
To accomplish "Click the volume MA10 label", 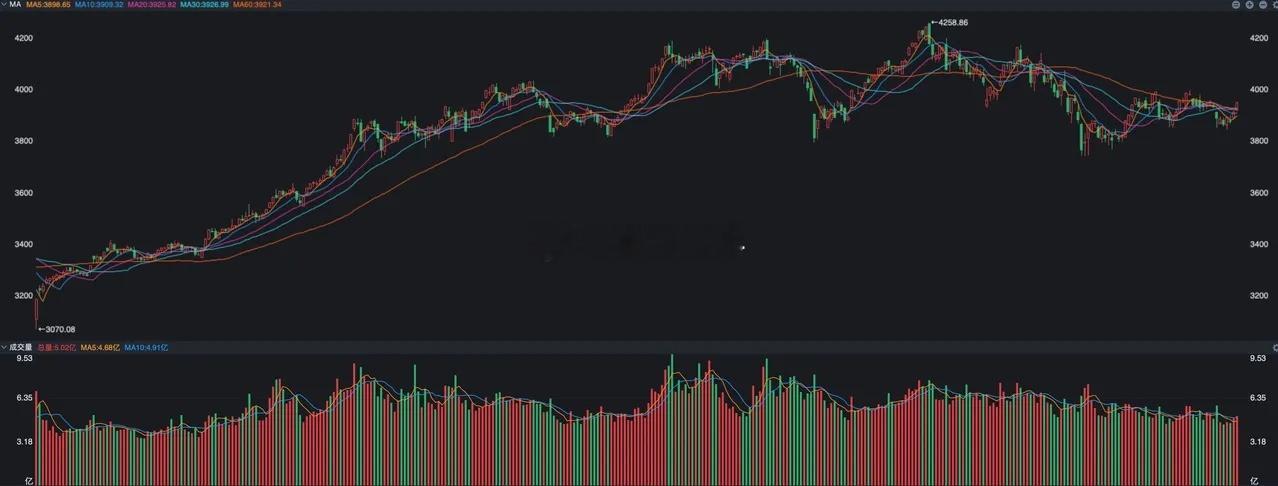I will [x=146, y=347].
